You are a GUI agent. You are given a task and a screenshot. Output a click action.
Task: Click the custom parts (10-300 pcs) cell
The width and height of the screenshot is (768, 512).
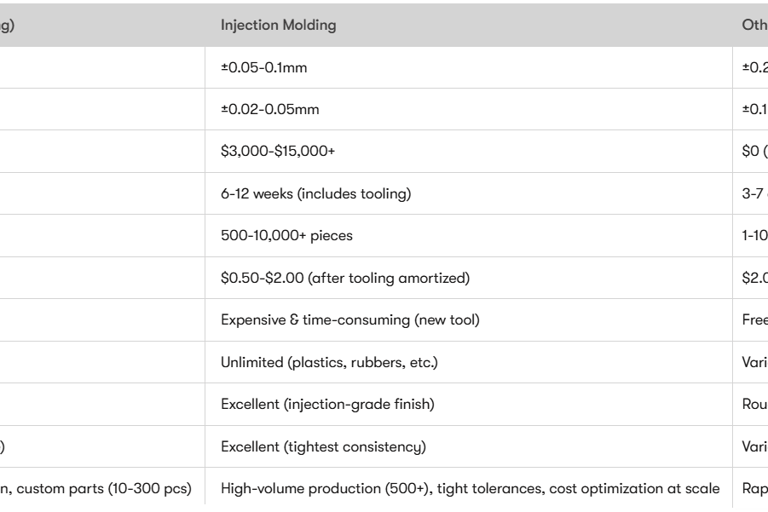100,488
